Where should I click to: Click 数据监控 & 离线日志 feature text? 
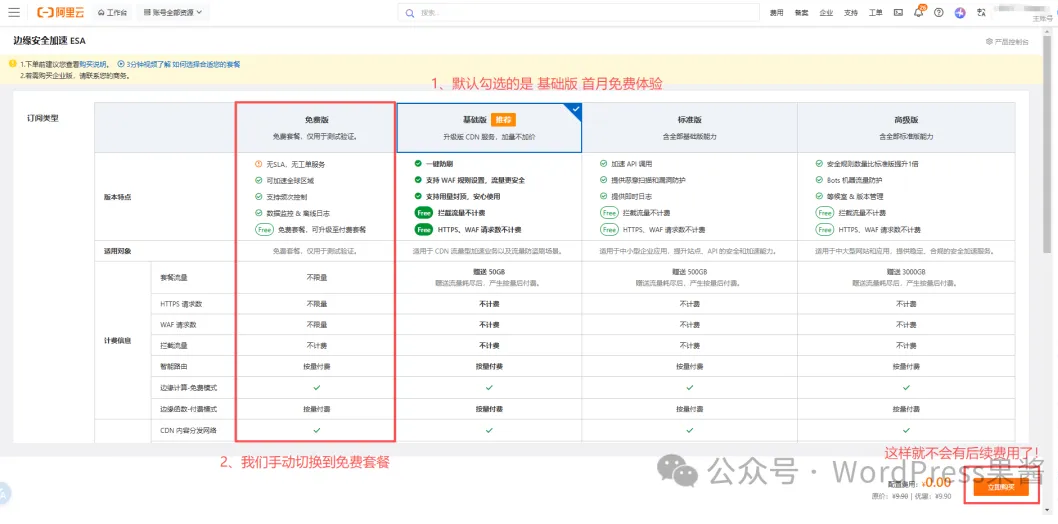[296, 213]
